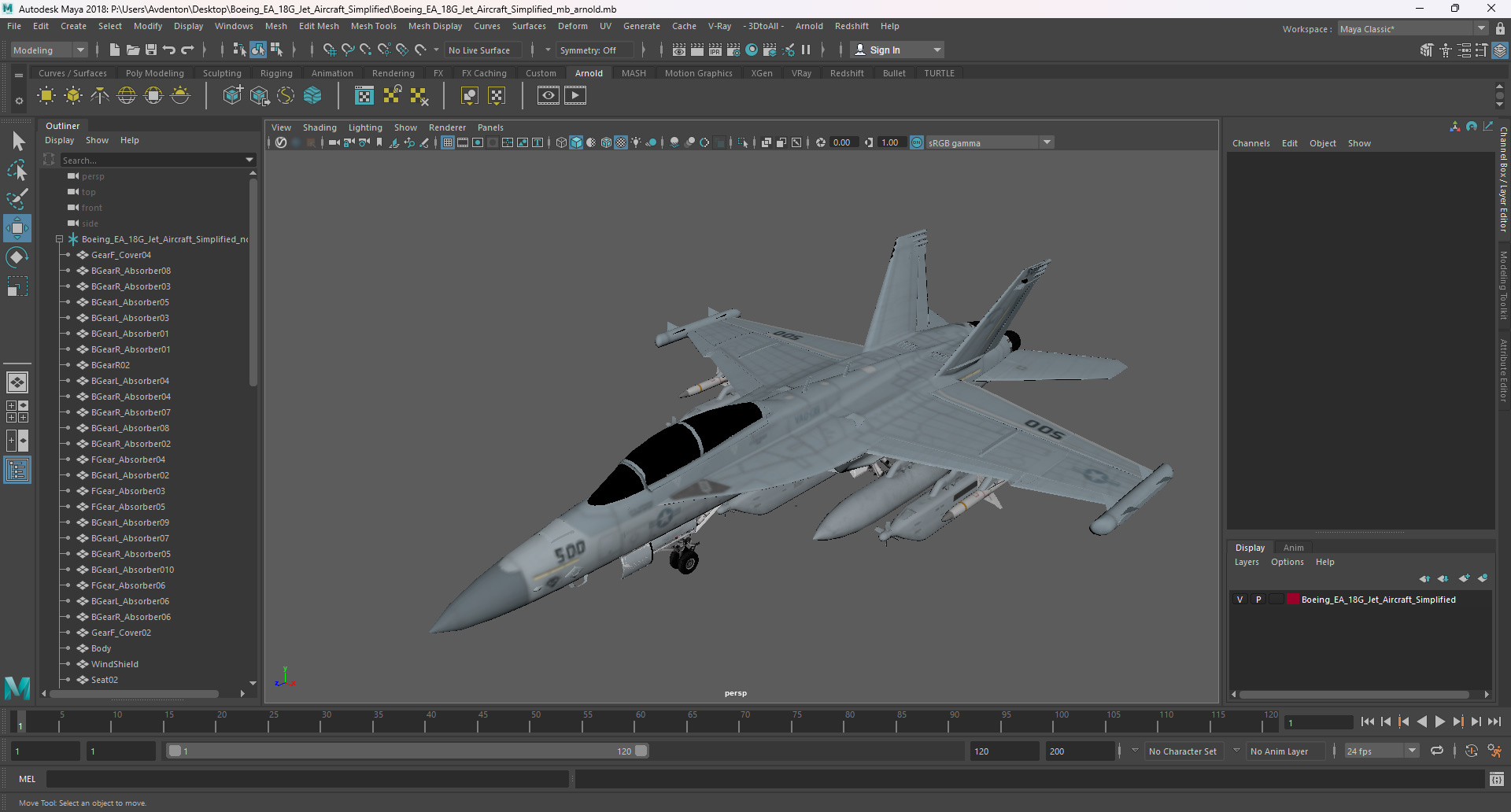The width and height of the screenshot is (1511, 812).
Task: Switch to the Poly Modeling shelf tab
Action: (154, 73)
